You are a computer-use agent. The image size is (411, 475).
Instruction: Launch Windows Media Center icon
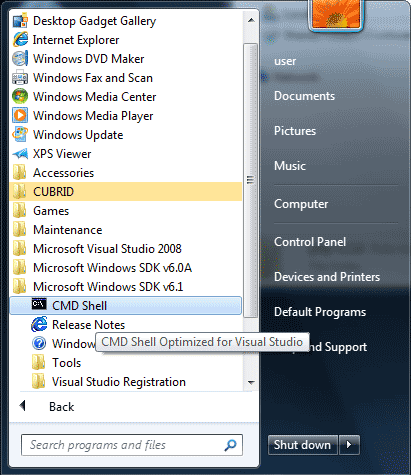[x=20, y=97]
